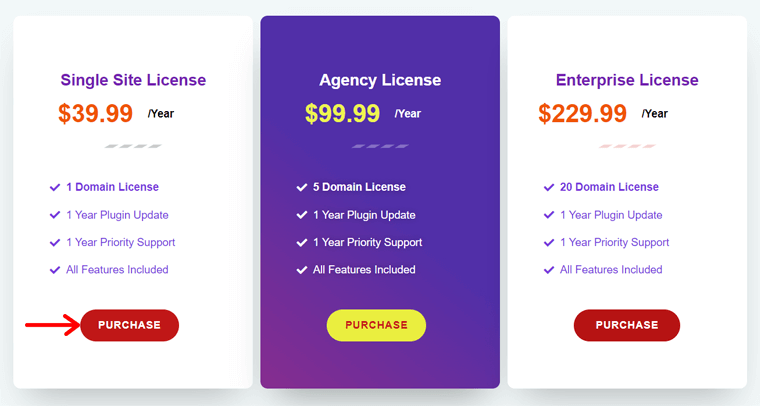Viewport: 760px width, 406px height.
Task: Click checkmark next to Agency All Features Included
Action: [301, 270]
